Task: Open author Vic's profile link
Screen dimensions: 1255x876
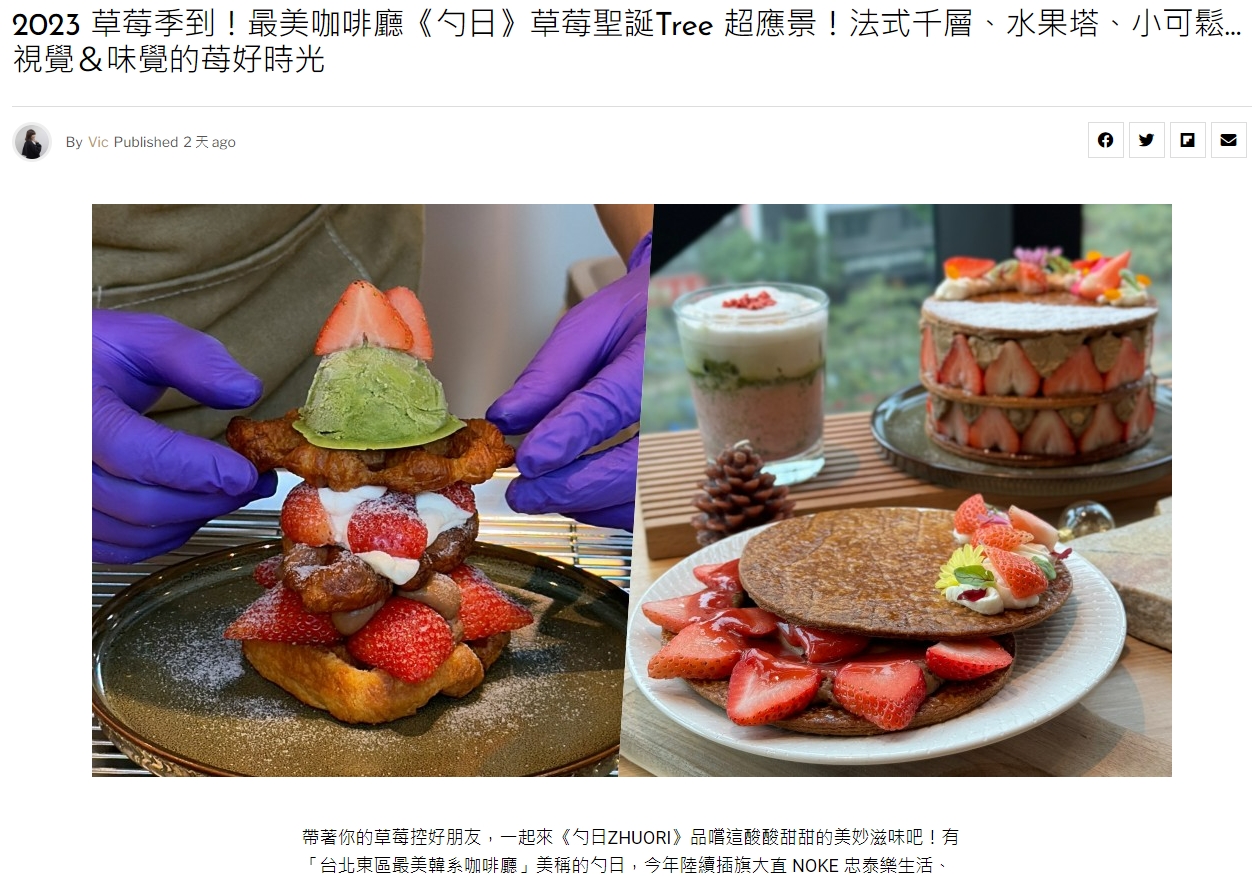Action: [x=98, y=142]
